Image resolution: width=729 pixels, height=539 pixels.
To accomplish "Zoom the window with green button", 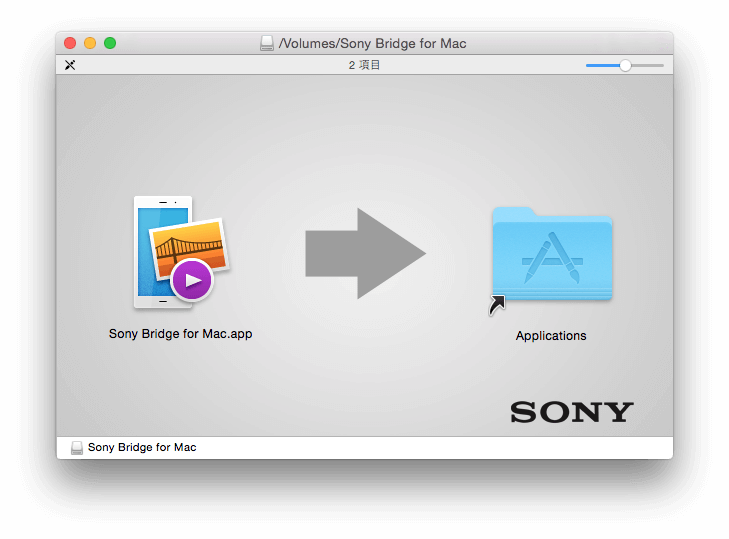I will [x=110, y=43].
